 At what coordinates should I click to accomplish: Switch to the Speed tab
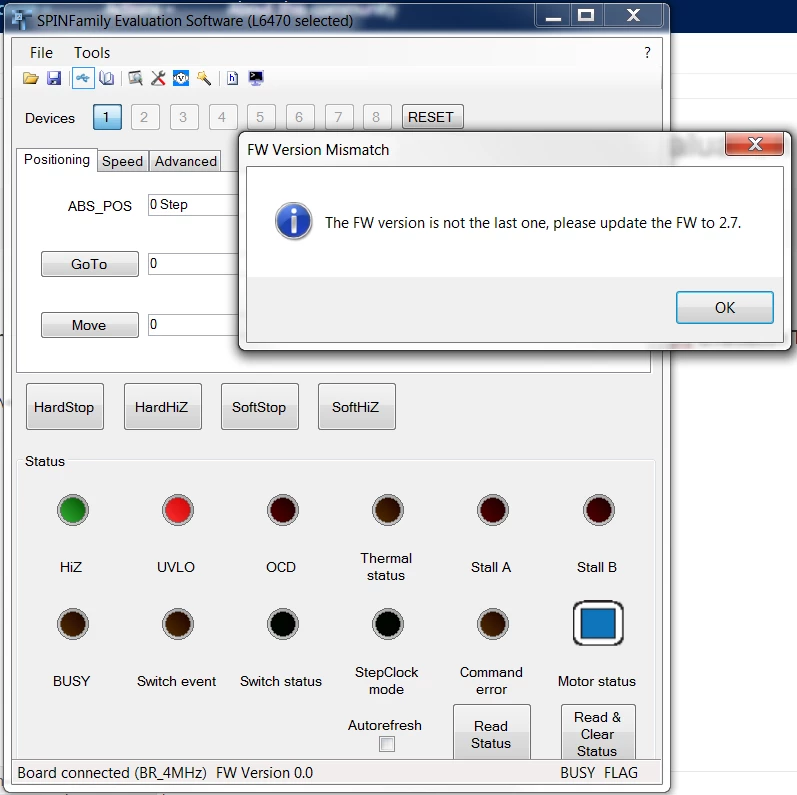tap(122, 161)
